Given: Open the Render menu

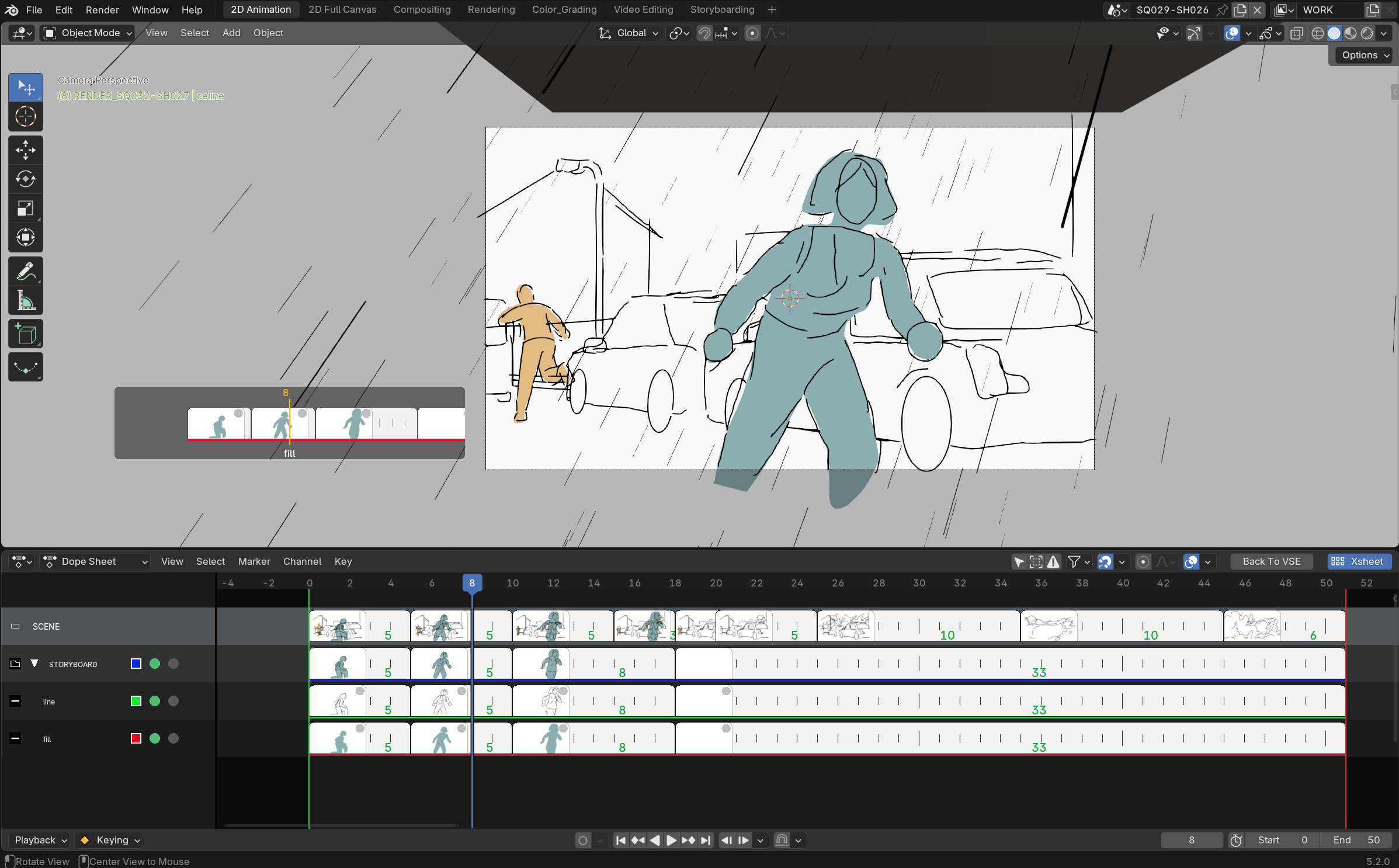Looking at the screenshot, I should [x=102, y=9].
